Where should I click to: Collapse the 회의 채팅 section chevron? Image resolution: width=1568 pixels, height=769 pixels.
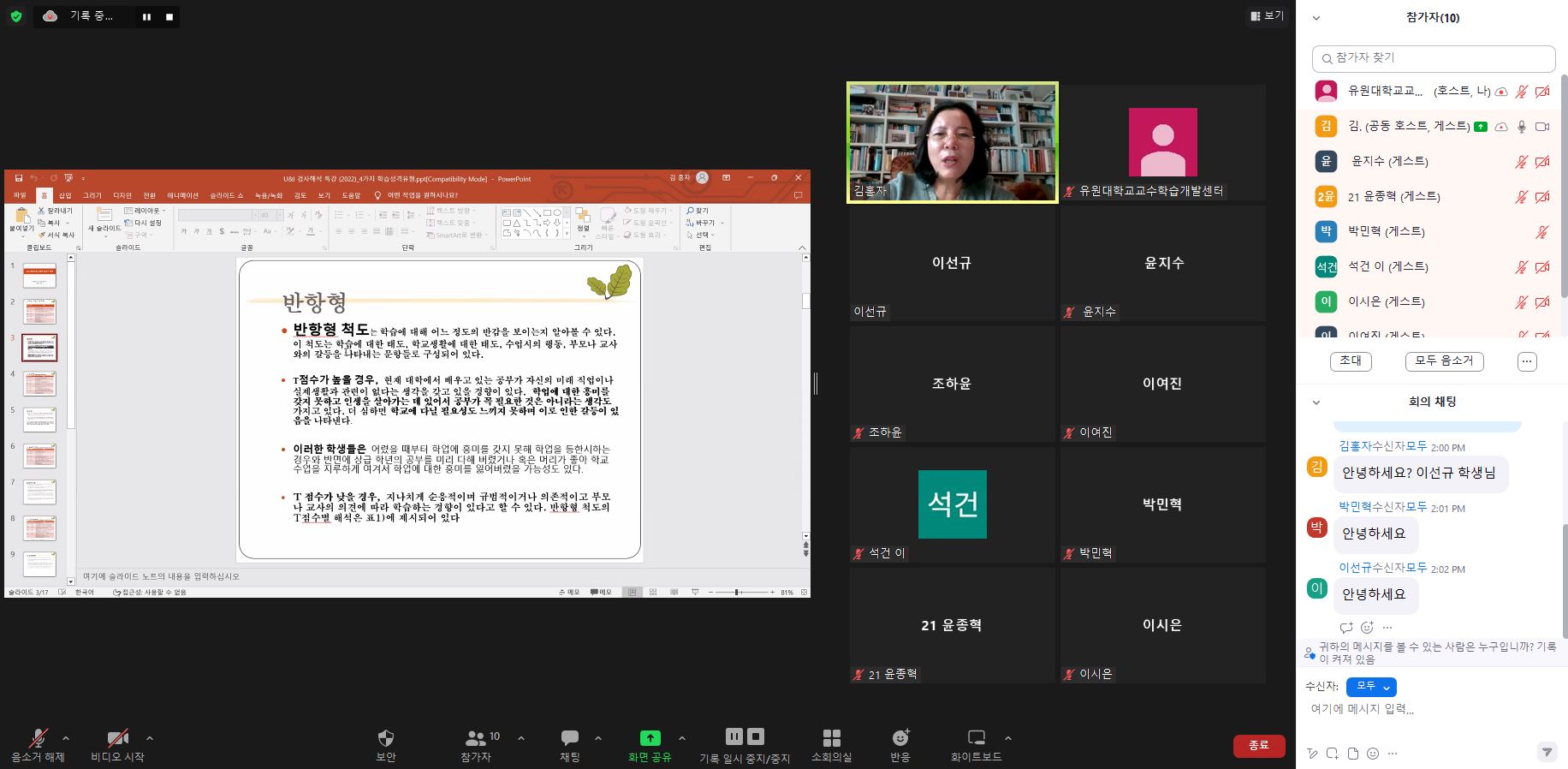click(1316, 402)
